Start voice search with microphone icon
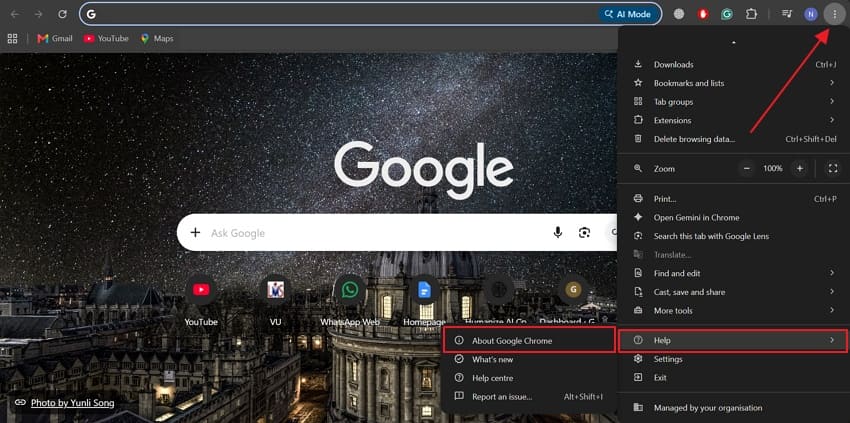Screen dimensions: 850x423 558,233
